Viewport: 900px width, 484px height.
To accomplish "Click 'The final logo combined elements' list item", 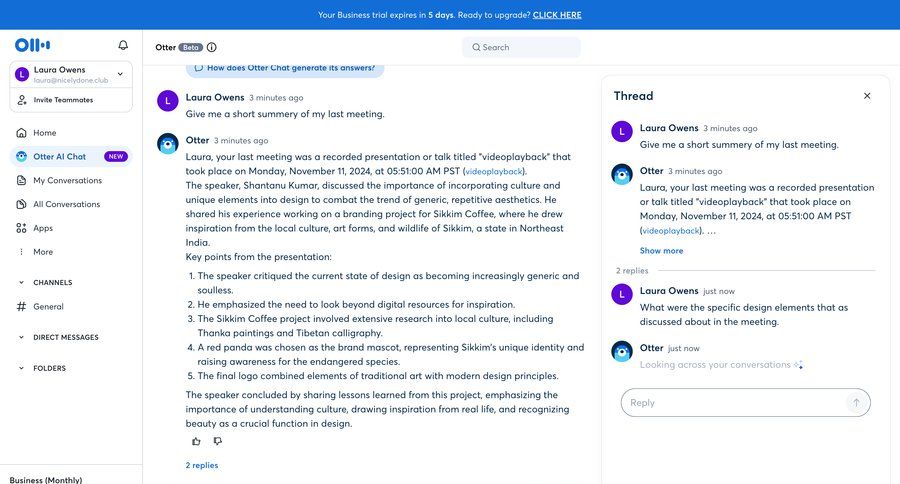I will click(x=378, y=376).
